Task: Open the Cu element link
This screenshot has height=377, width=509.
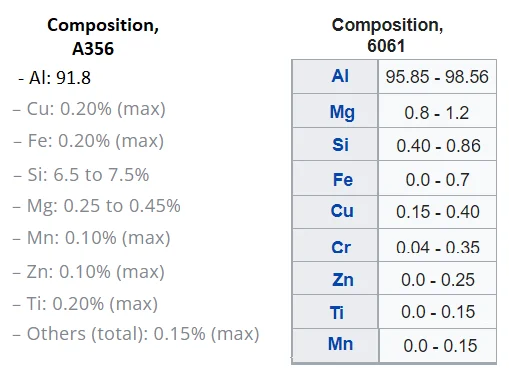Action: [342, 211]
